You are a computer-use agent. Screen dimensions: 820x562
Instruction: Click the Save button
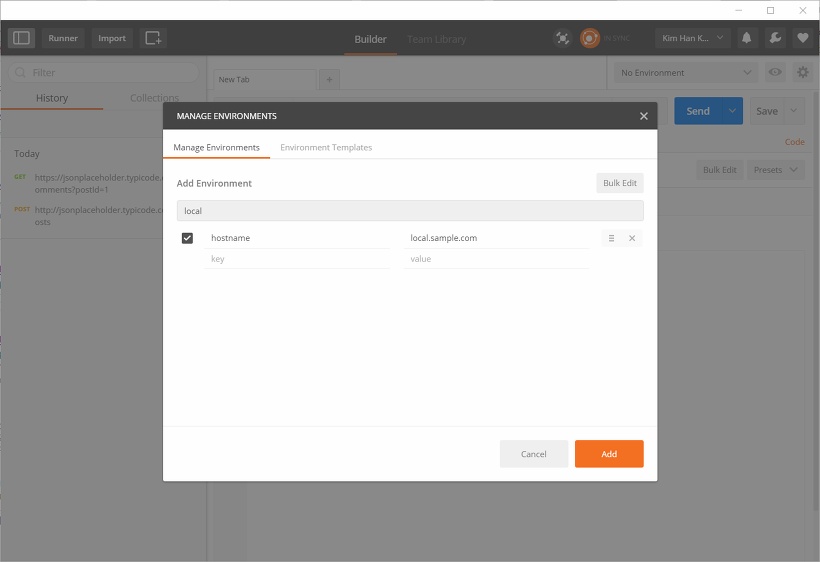click(767, 111)
